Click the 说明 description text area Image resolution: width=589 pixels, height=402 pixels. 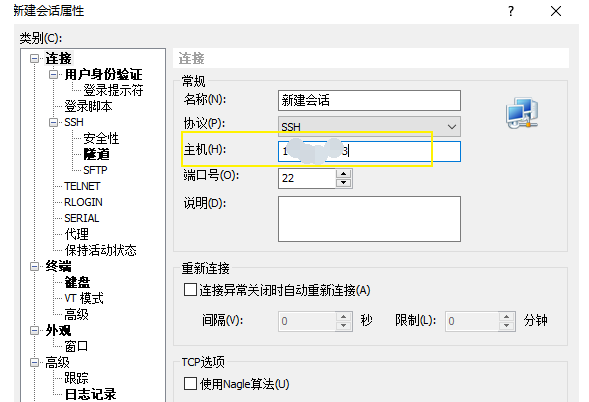(x=369, y=219)
